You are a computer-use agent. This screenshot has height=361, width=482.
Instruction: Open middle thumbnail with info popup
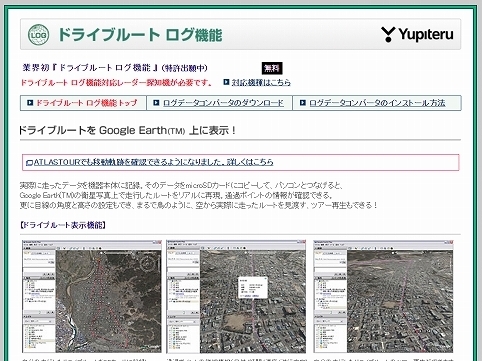pyautogui.click(x=236, y=296)
